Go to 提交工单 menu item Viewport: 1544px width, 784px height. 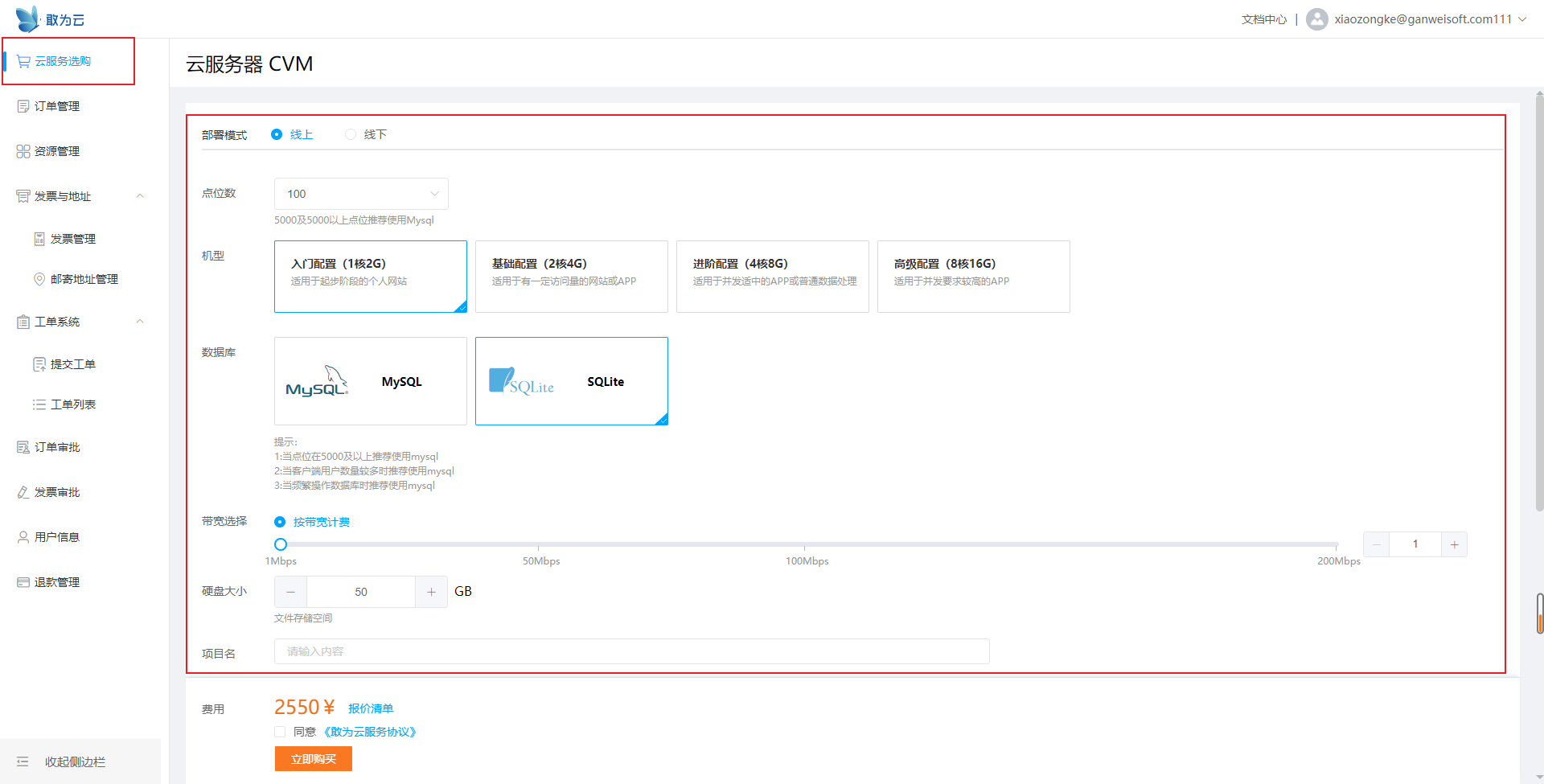click(73, 364)
